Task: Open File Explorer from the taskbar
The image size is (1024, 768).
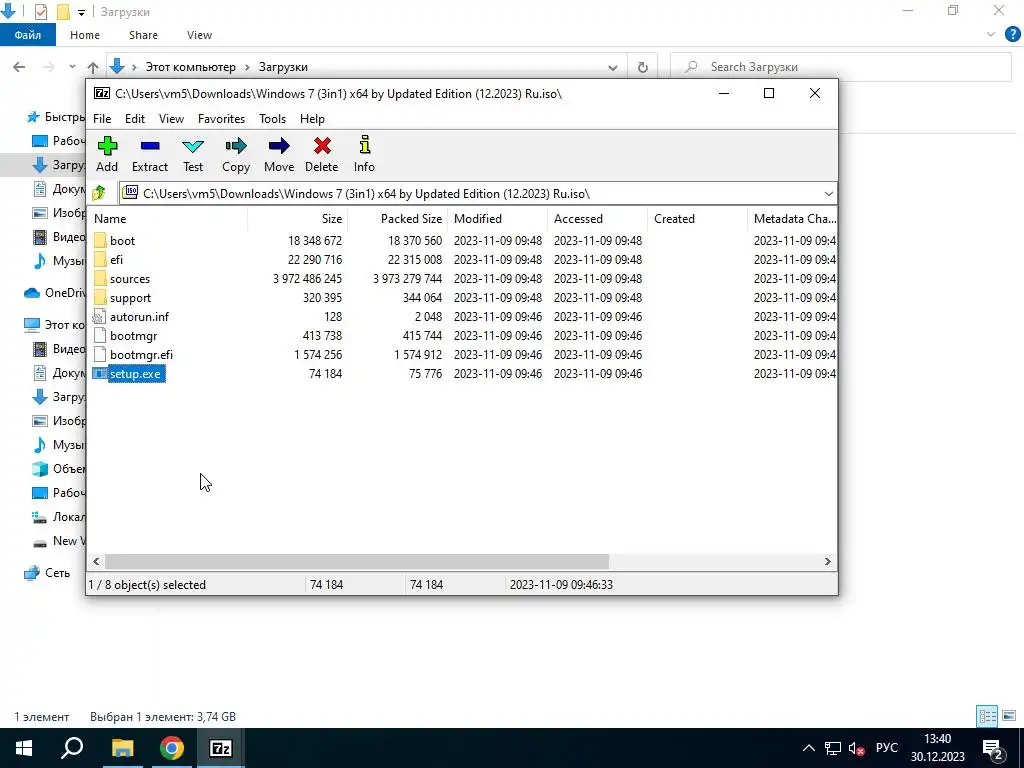Action: pos(122,748)
